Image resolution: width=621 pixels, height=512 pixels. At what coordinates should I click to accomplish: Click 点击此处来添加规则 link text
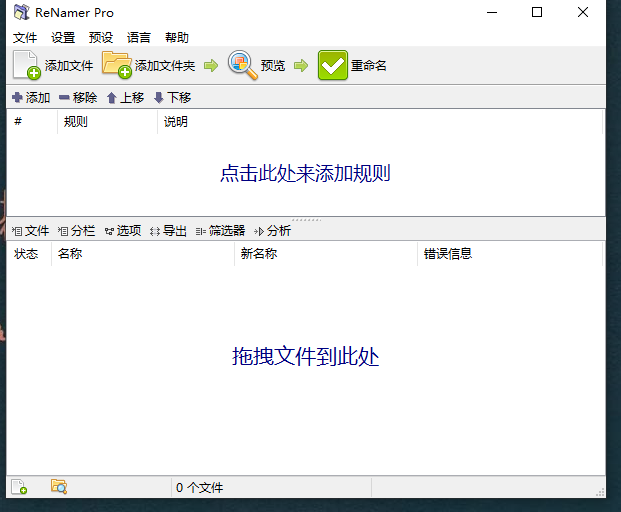[x=305, y=173]
